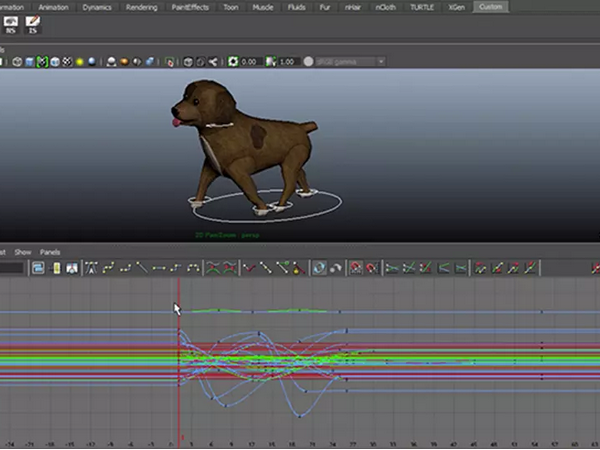Toggle Time snap magnet on
The width and height of the screenshot is (600, 450).
point(355,268)
